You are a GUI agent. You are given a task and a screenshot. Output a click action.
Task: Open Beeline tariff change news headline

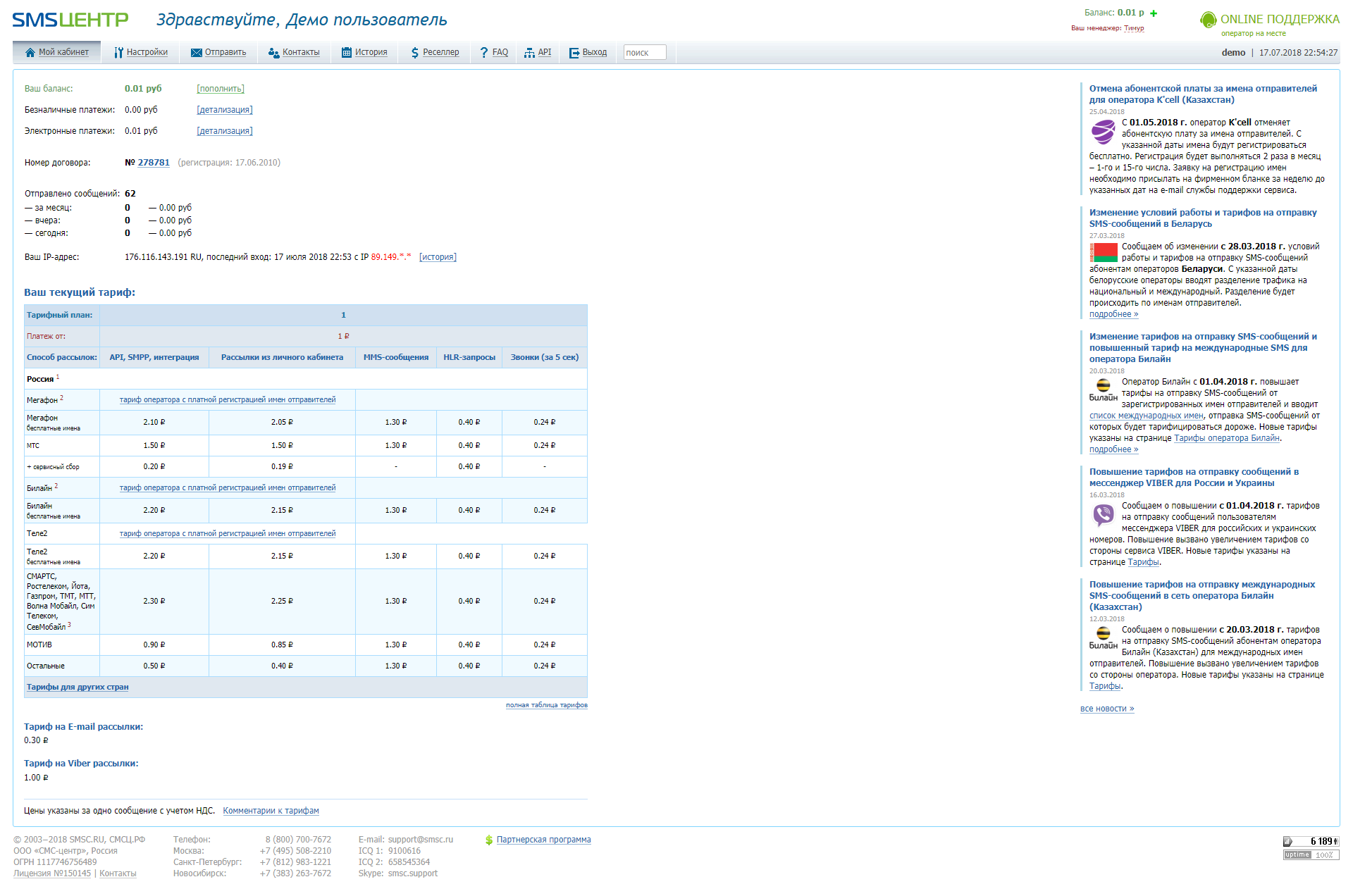click(1203, 348)
